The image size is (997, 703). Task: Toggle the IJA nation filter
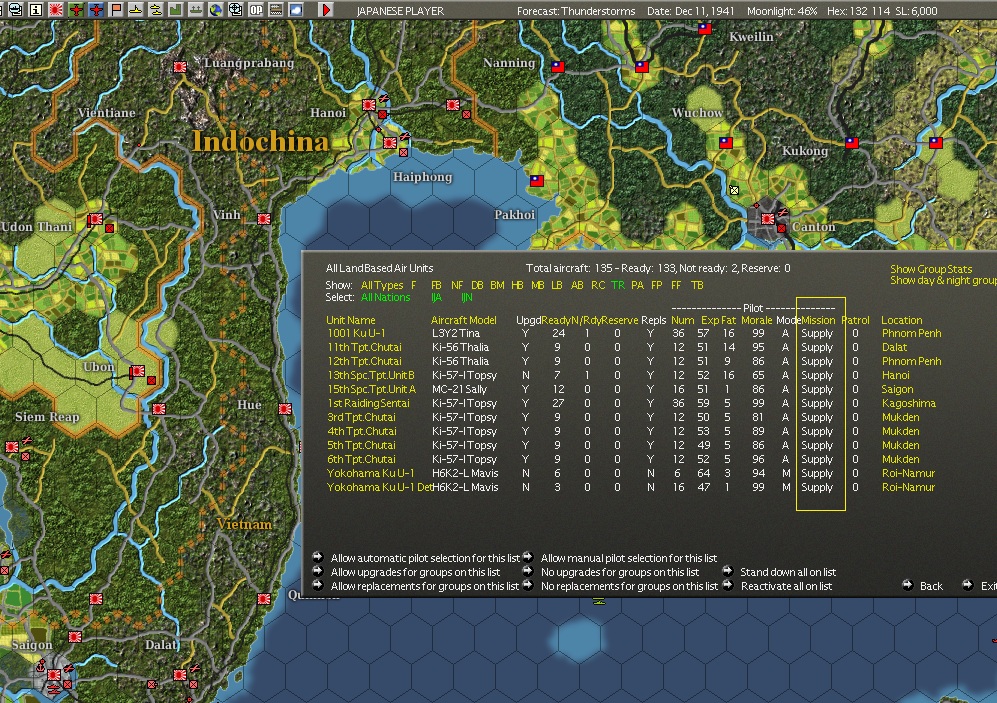tap(436, 297)
